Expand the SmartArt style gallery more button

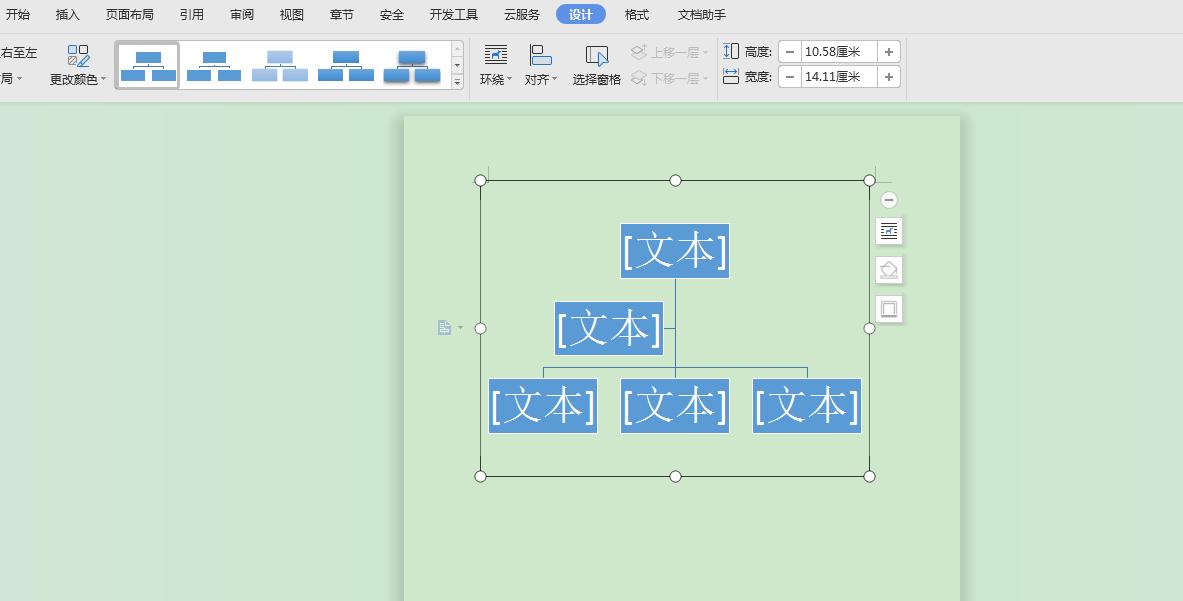457,82
